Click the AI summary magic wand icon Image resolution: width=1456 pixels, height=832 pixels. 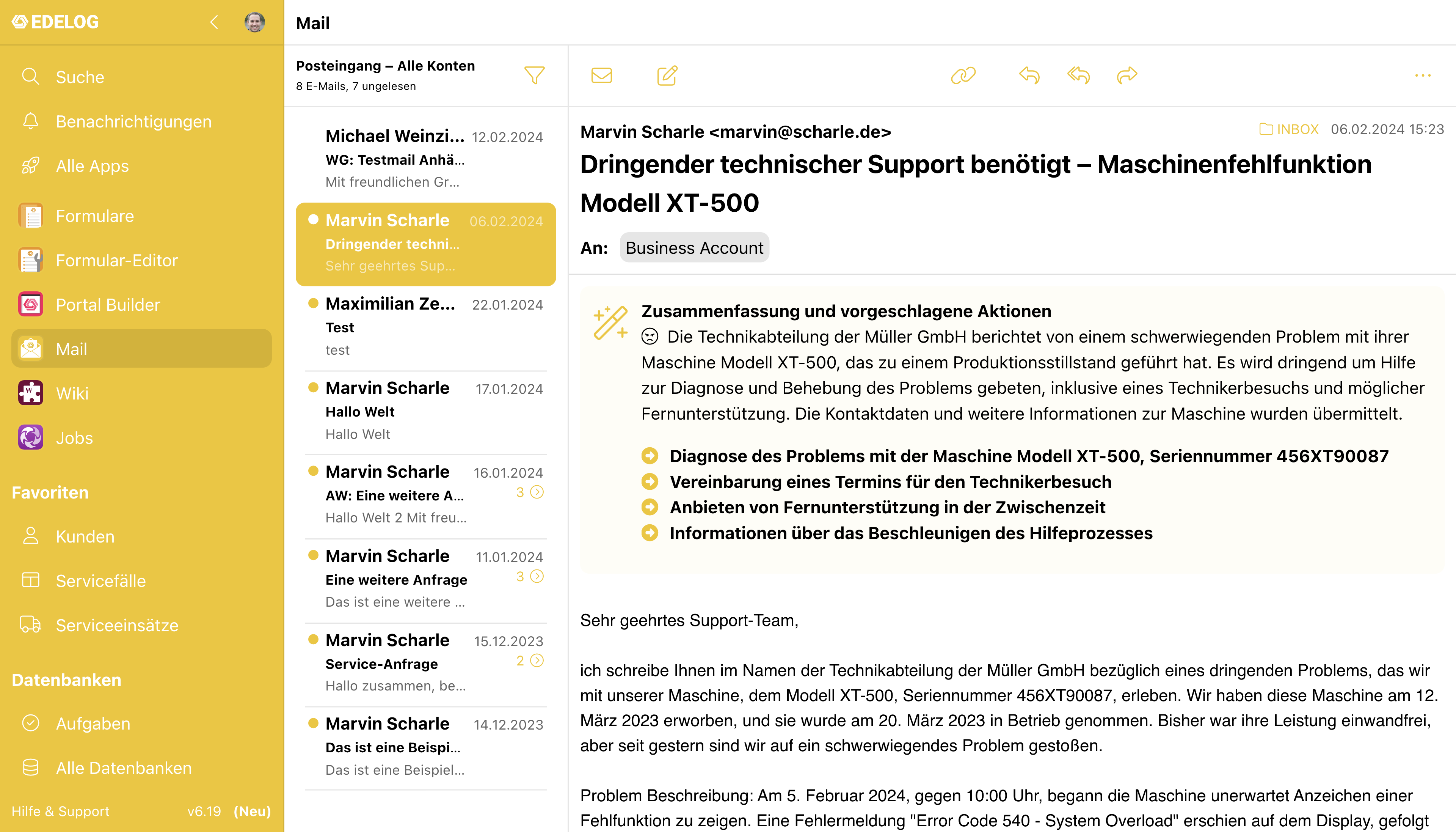(610, 322)
